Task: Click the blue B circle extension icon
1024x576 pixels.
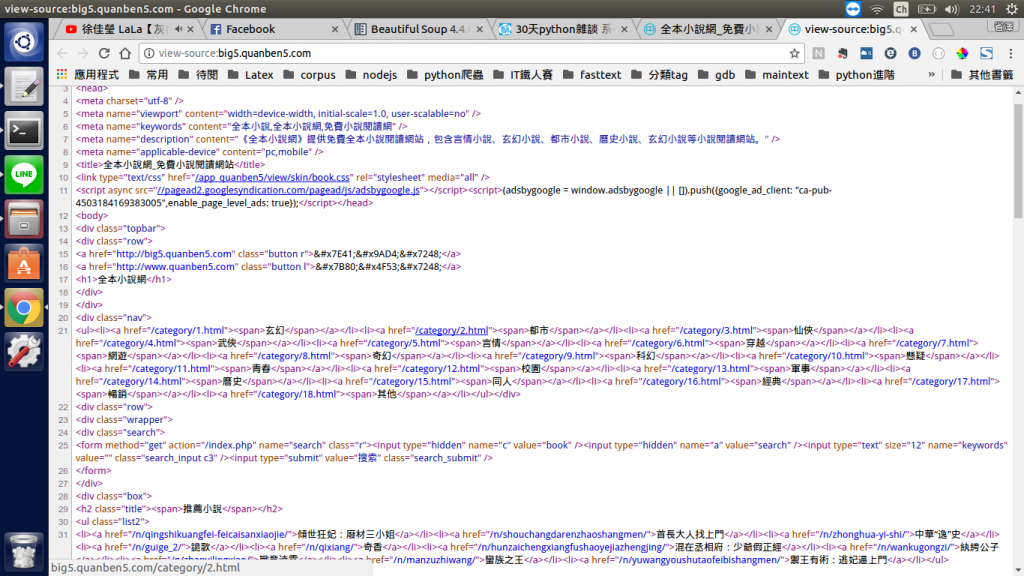Action: (914, 53)
